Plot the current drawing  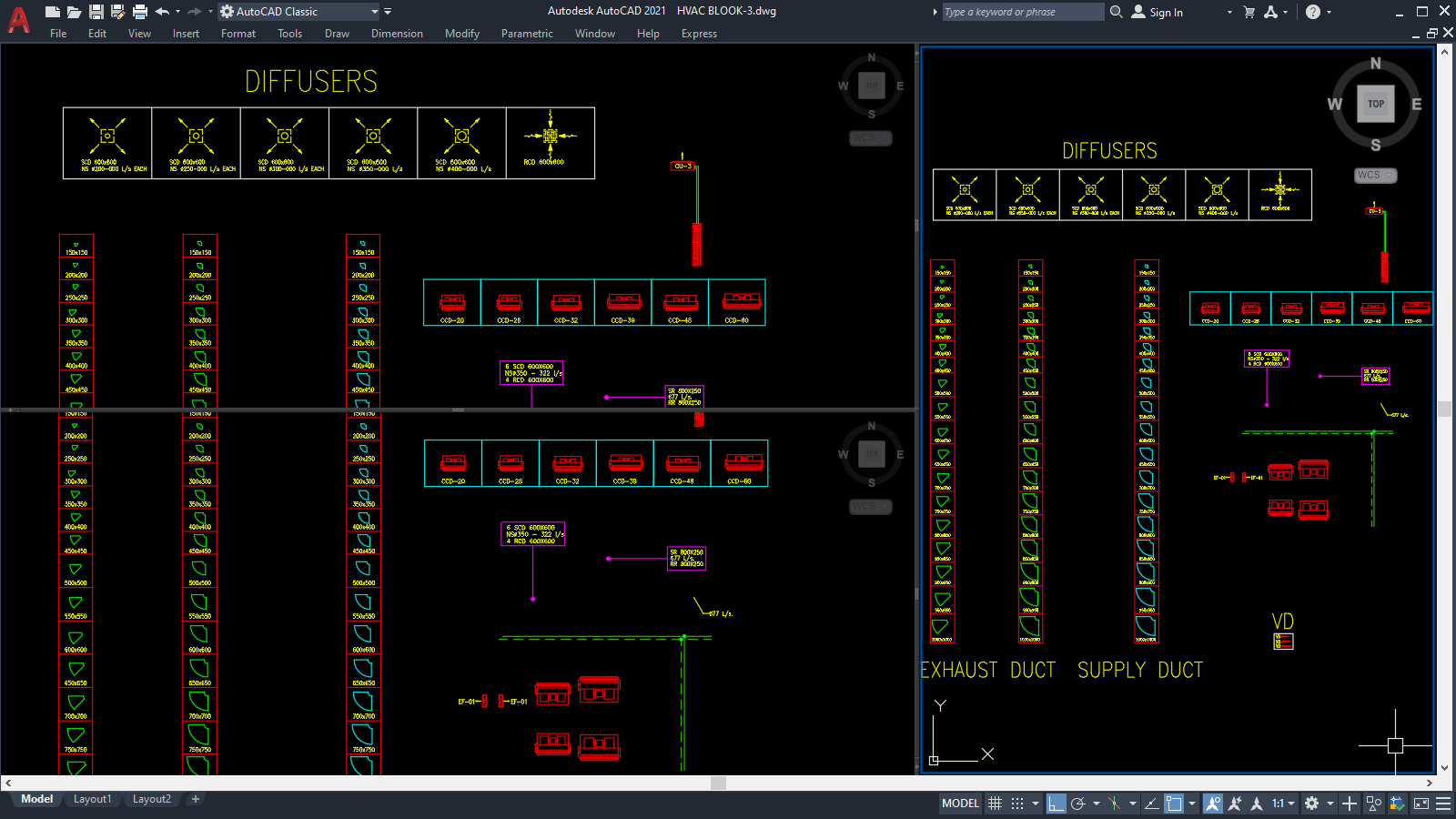click(x=138, y=11)
